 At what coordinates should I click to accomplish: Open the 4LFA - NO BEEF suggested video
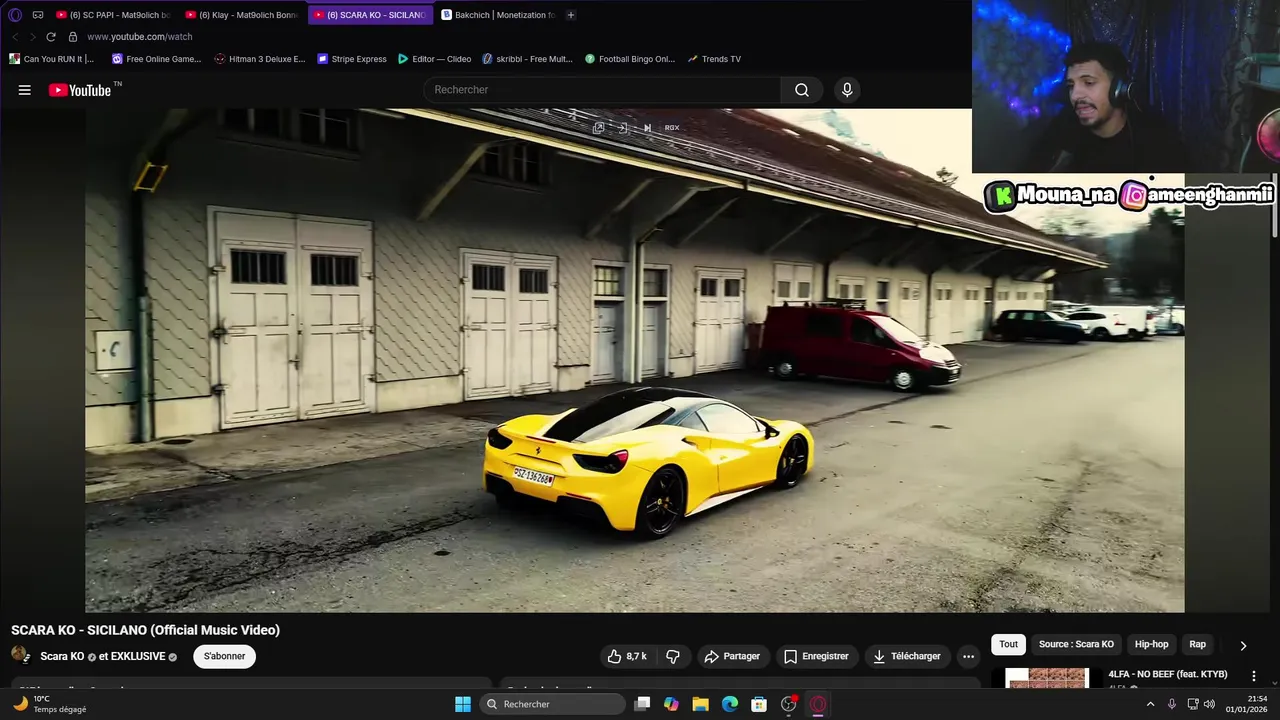point(1167,674)
